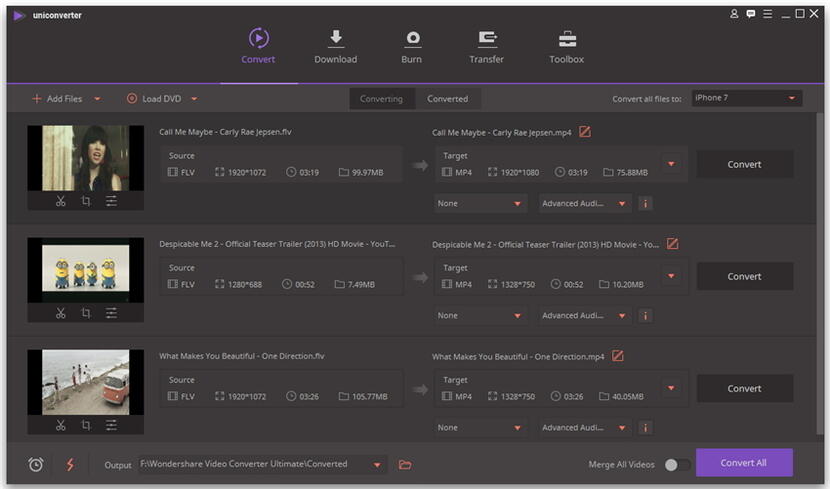Rename the What Makes You Beautiful output file

[618, 356]
